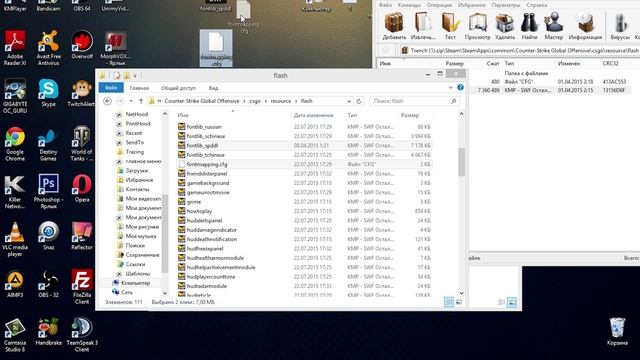Open WinRAR Параметры menu
The height and width of the screenshot is (360, 640).
pyautogui.click(x=506, y=5)
